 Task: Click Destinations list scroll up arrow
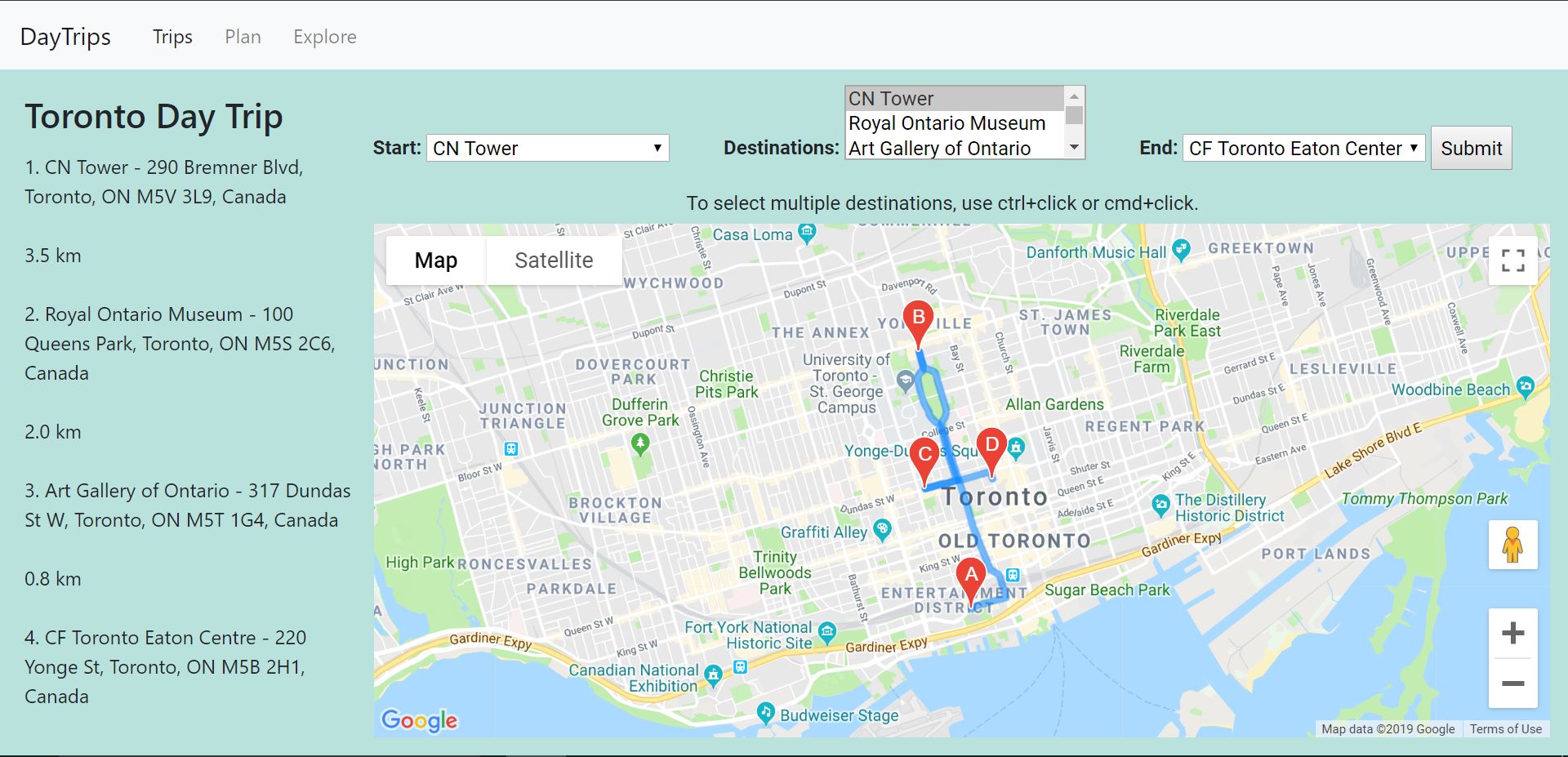point(1075,96)
